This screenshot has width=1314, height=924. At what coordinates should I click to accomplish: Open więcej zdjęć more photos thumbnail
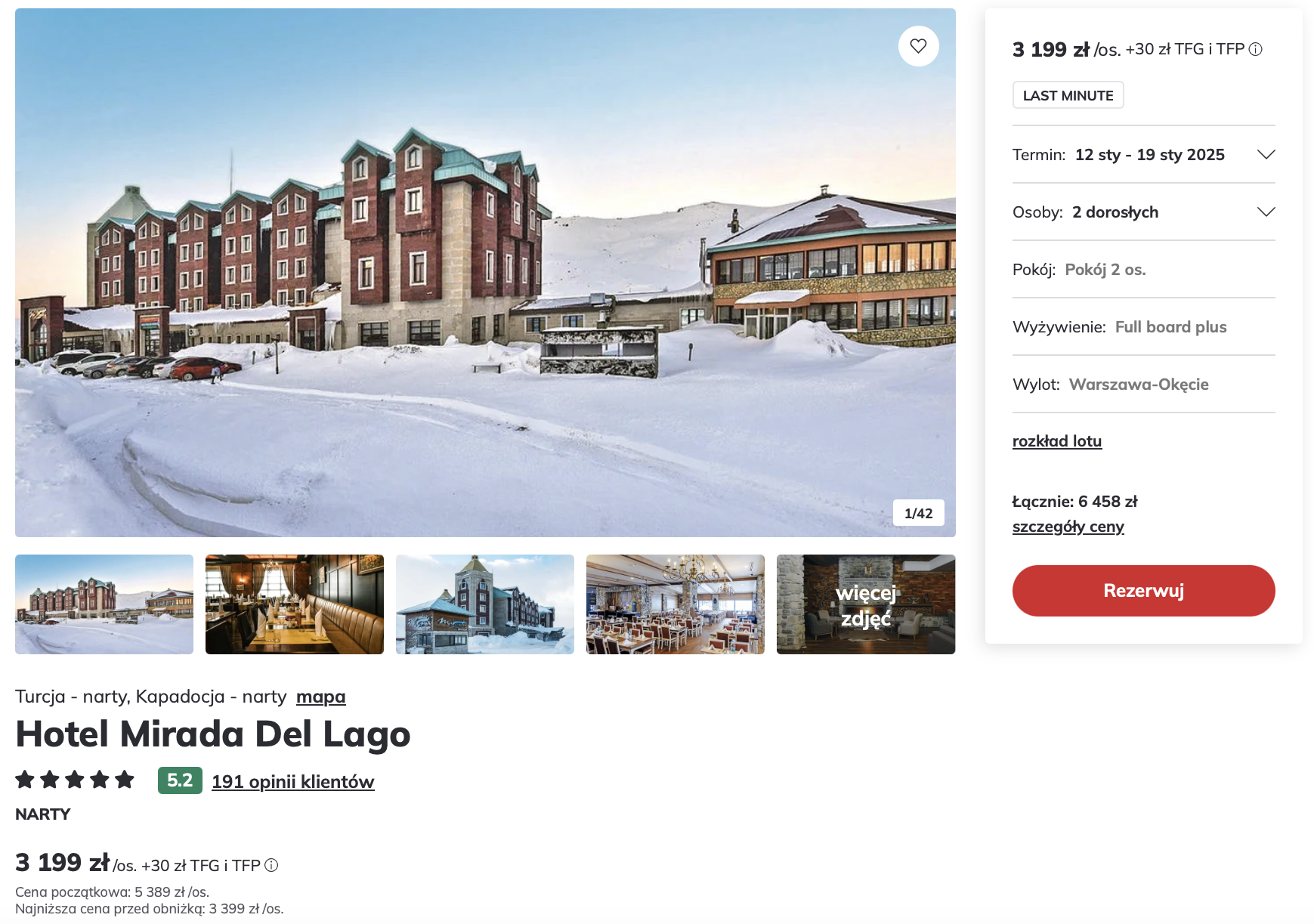(x=866, y=604)
